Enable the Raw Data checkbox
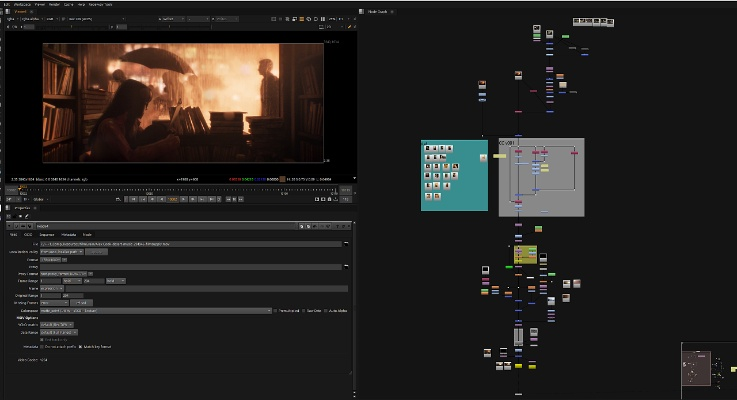Image resolution: width=737 pixels, height=400 pixels. [x=301, y=310]
